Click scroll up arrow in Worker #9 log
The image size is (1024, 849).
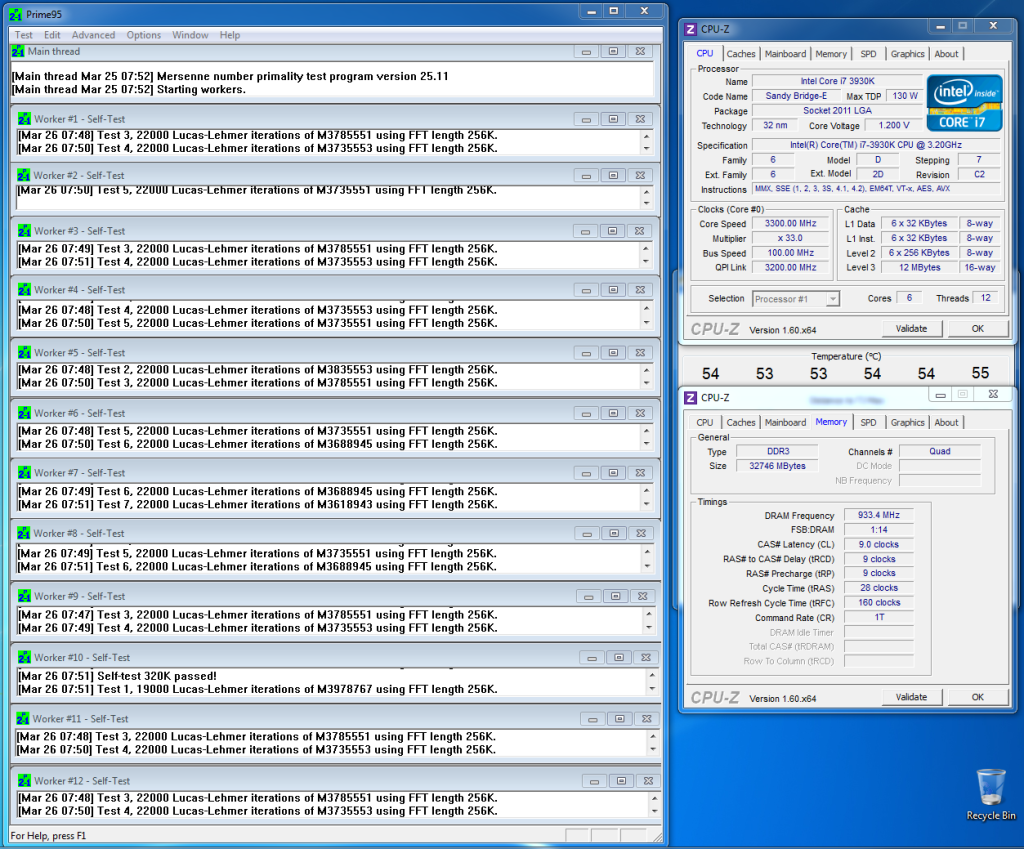[648, 614]
